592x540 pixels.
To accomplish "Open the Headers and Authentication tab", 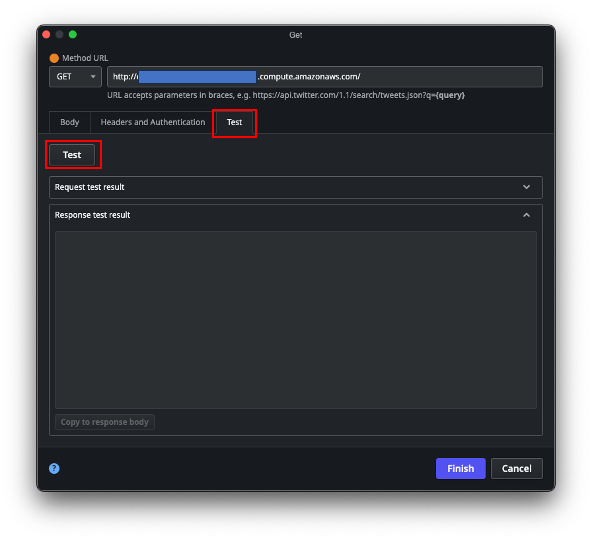I will [x=153, y=122].
